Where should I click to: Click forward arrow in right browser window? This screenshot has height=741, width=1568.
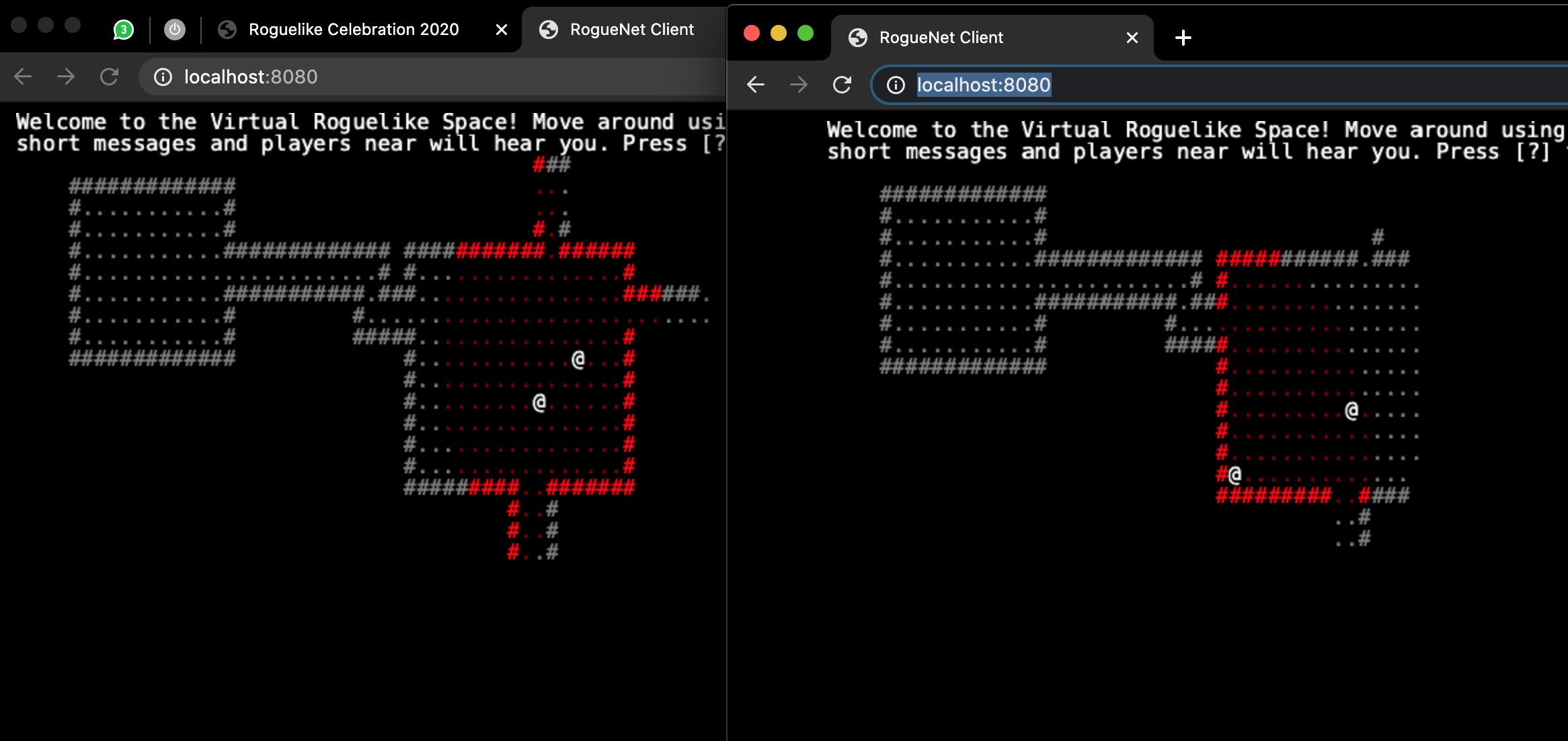tap(799, 85)
